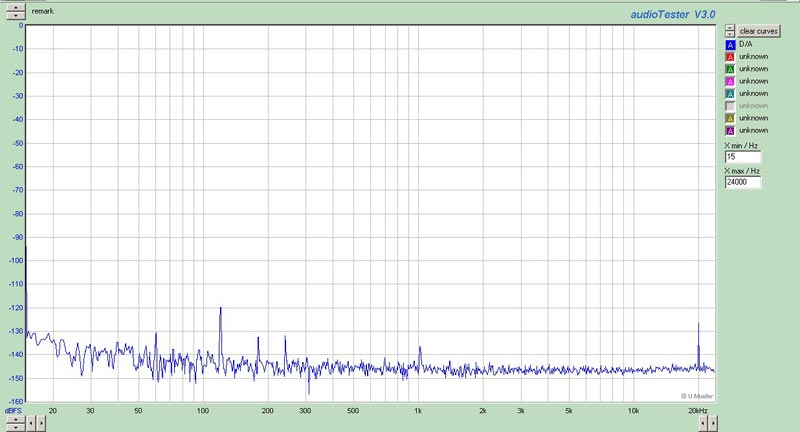Click the left arrow button at bottom-left
Image resolution: width=800 pixels, height=432 pixels.
coord(31,423)
